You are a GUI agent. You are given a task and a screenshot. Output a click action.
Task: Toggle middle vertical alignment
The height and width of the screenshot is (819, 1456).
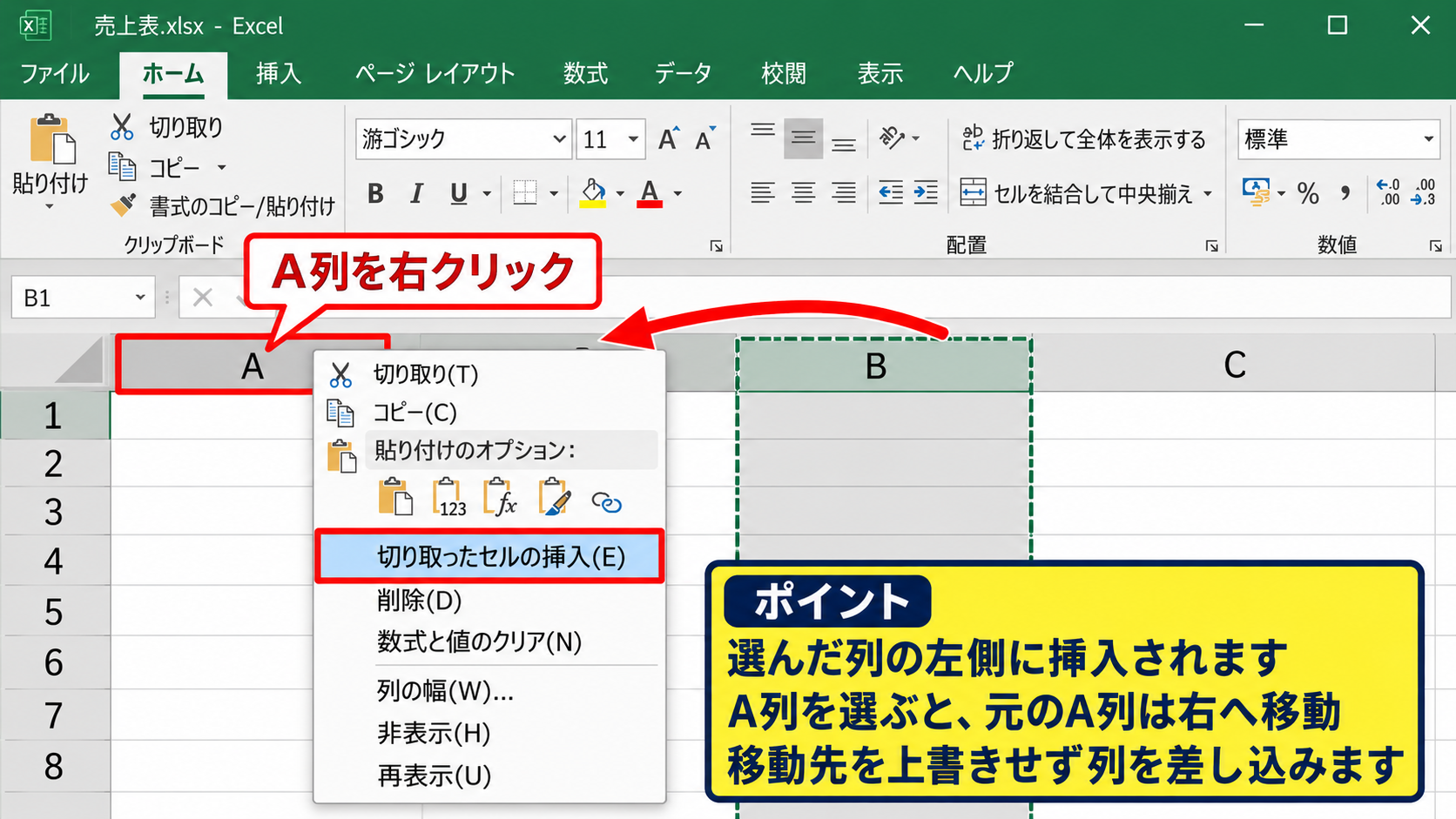pyautogui.click(x=803, y=138)
